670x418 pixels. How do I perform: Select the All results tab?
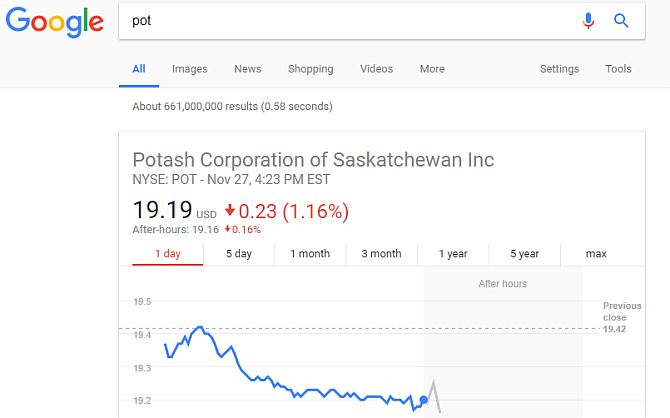139,69
